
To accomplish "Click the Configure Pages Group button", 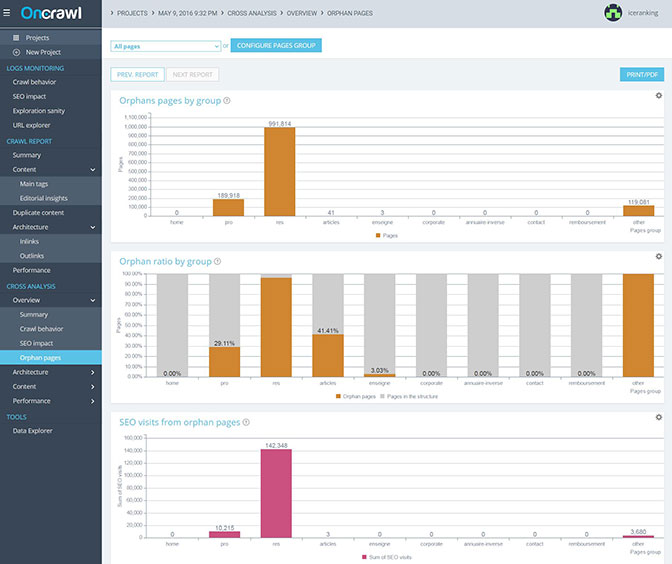I will pos(276,45).
